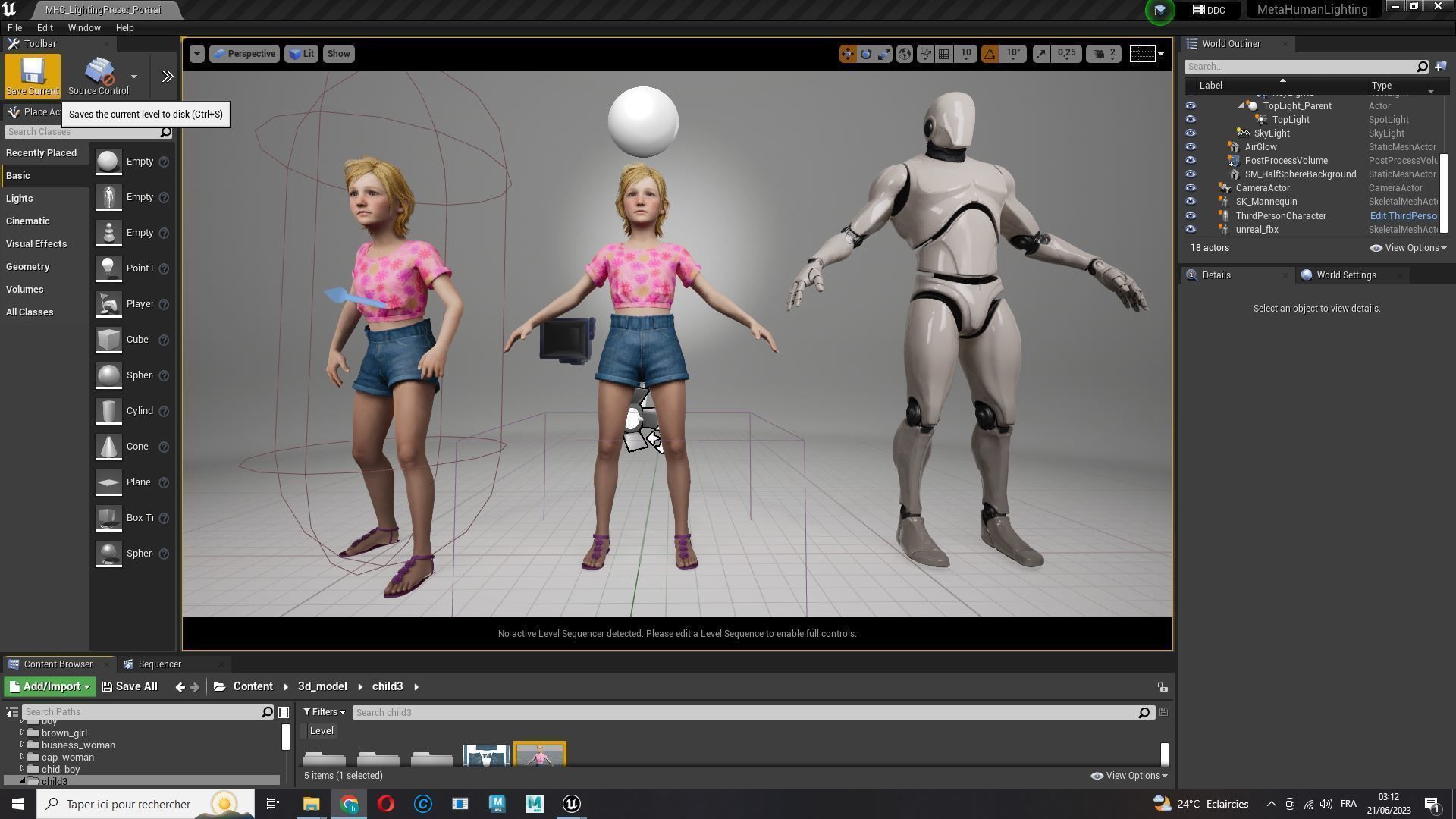The width and height of the screenshot is (1456, 819).
Task: Open the Edit menu
Action: pyautogui.click(x=45, y=27)
